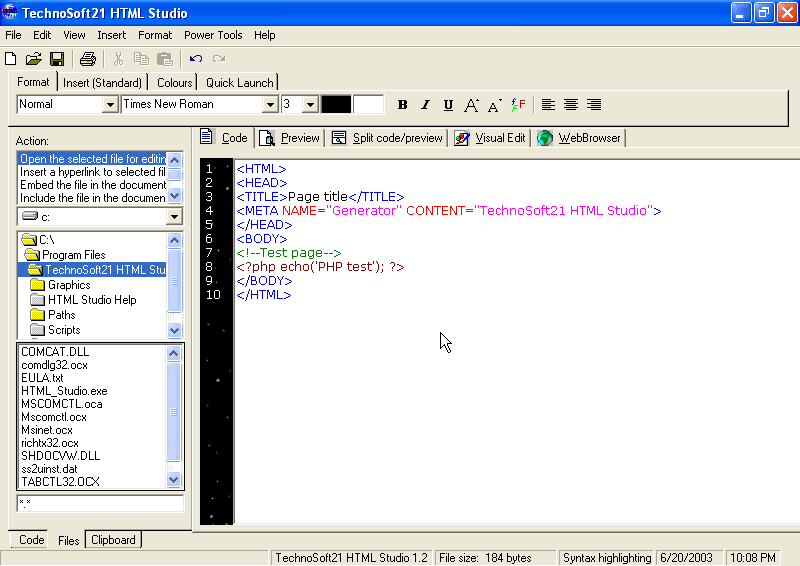Select the EULA.txt file
800x566 pixels.
[x=42, y=378]
